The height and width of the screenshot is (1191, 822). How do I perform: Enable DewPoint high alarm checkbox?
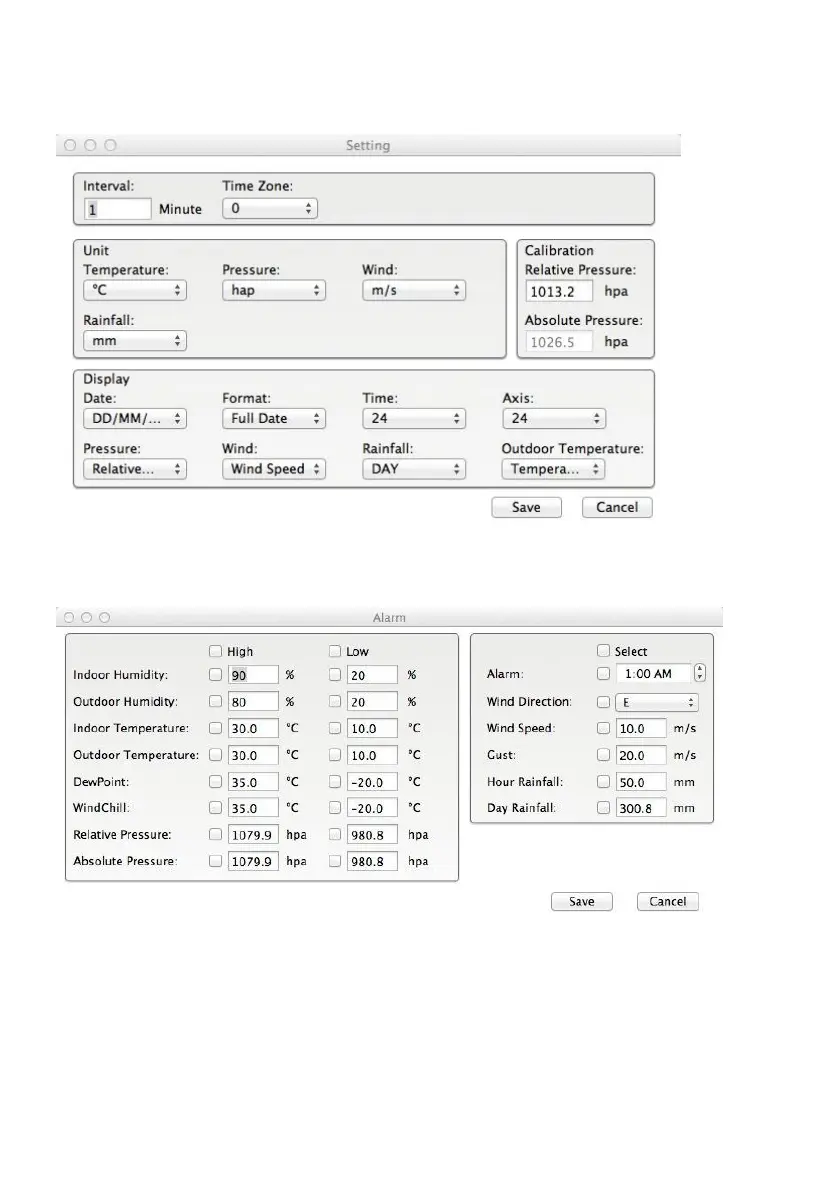pyautogui.click(x=216, y=782)
